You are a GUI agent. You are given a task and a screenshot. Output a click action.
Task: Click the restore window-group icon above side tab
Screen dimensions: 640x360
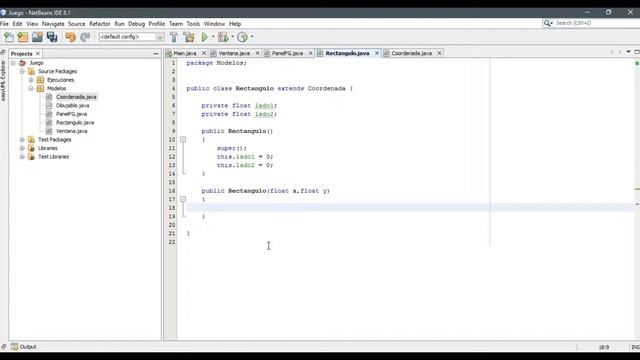click(x=3, y=53)
